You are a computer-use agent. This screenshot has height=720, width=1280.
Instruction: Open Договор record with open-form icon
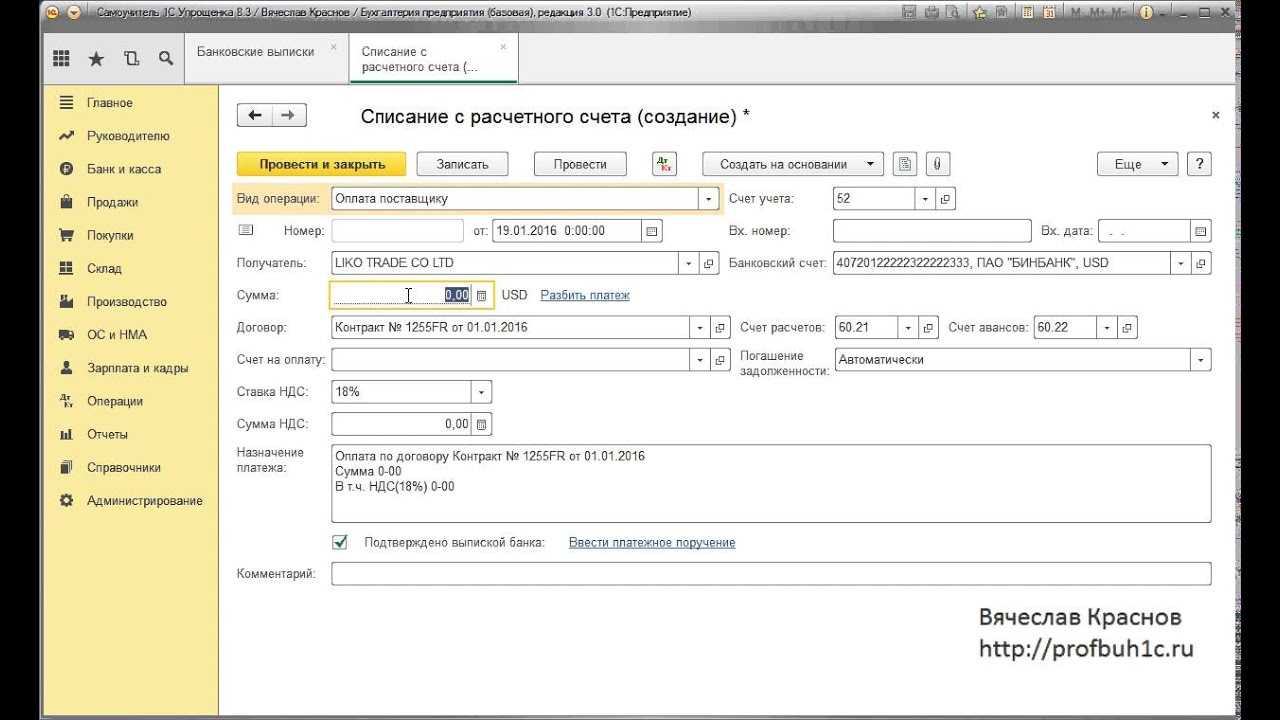pyautogui.click(x=720, y=327)
